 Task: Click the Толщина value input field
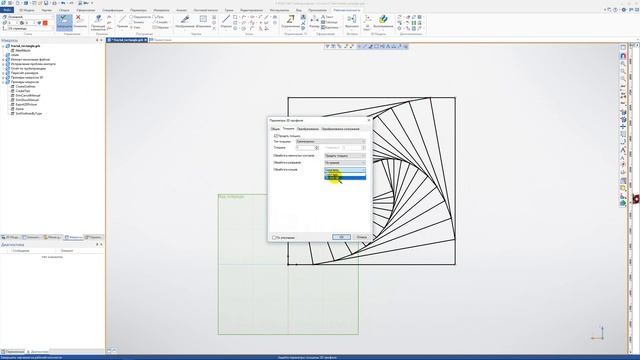point(305,148)
